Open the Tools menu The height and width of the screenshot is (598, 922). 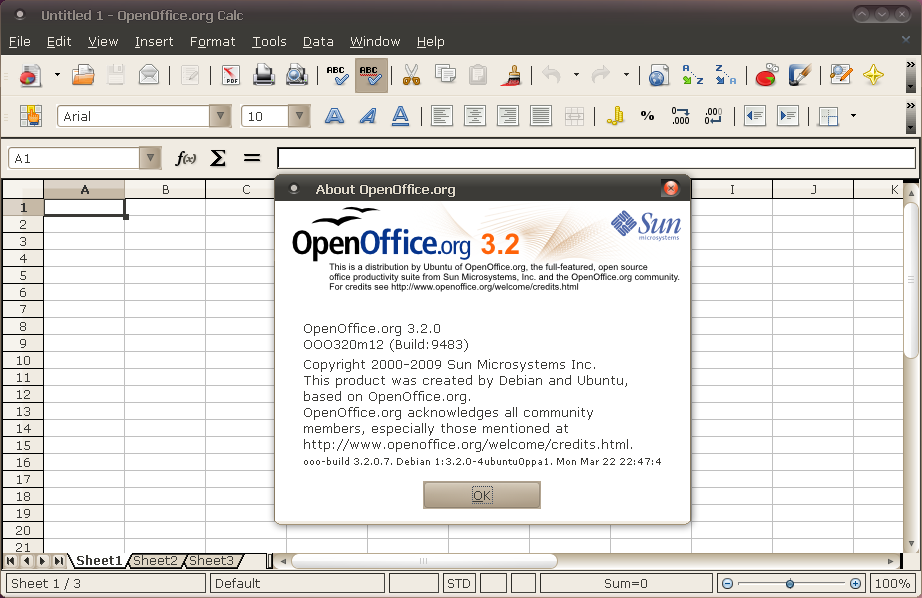[x=269, y=42]
